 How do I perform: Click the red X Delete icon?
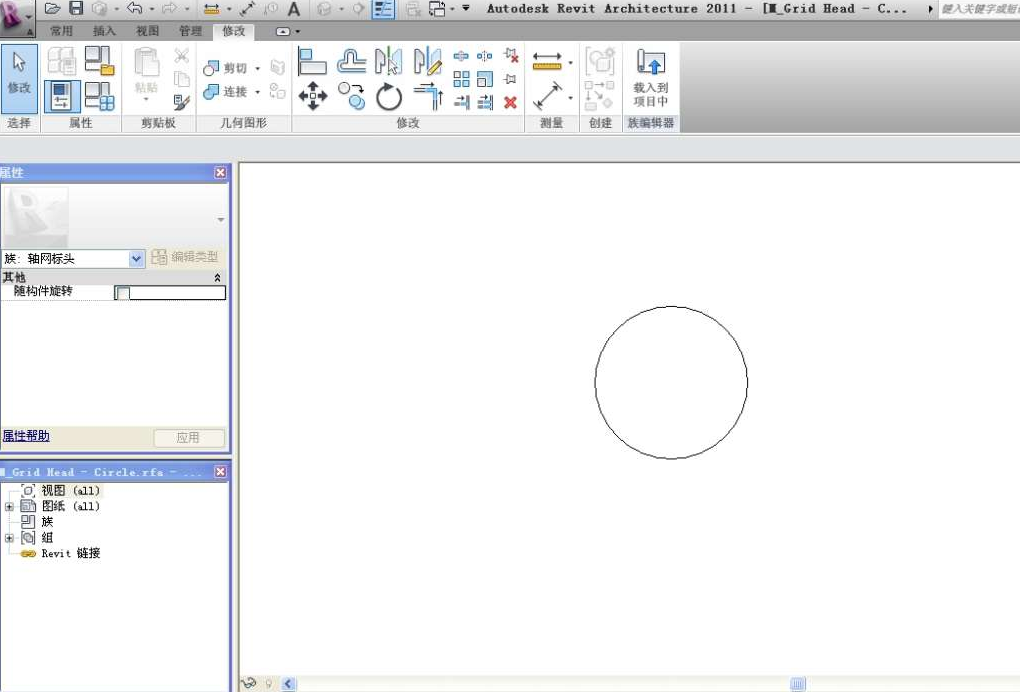pyautogui.click(x=510, y=102)
